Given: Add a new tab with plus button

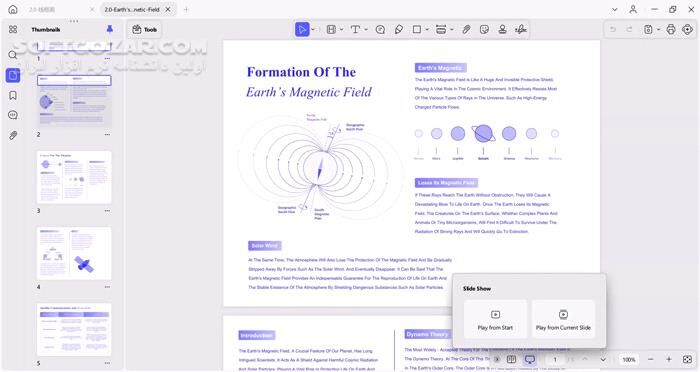Looking at the screenshot, I should [x=186, y=9].
